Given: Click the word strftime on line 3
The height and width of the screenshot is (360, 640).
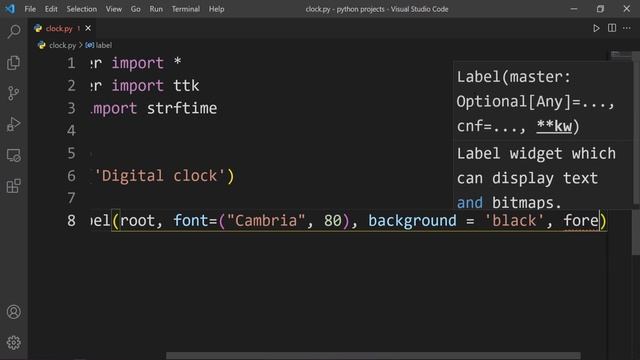Looking at the screenshot, I should [x=182, y=108].
